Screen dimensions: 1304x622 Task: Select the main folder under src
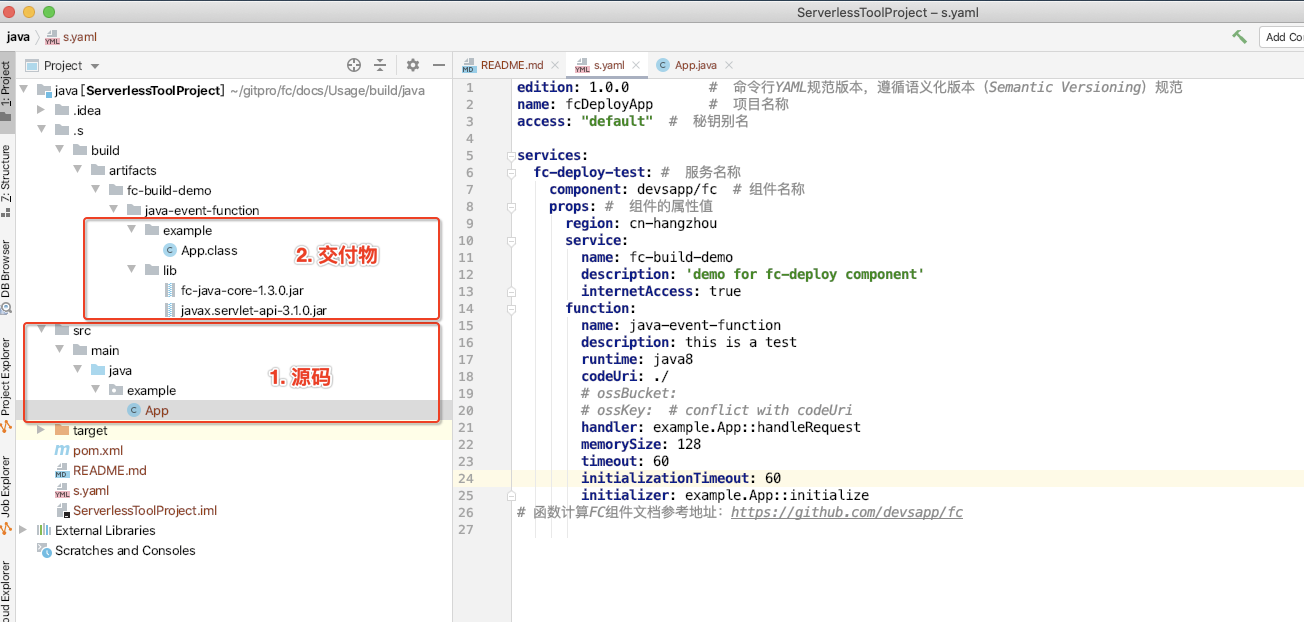(105, 350)
